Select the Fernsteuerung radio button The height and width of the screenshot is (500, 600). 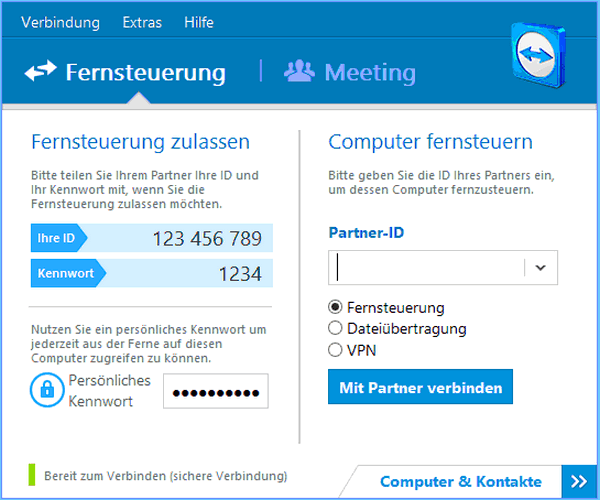[335, 307]
